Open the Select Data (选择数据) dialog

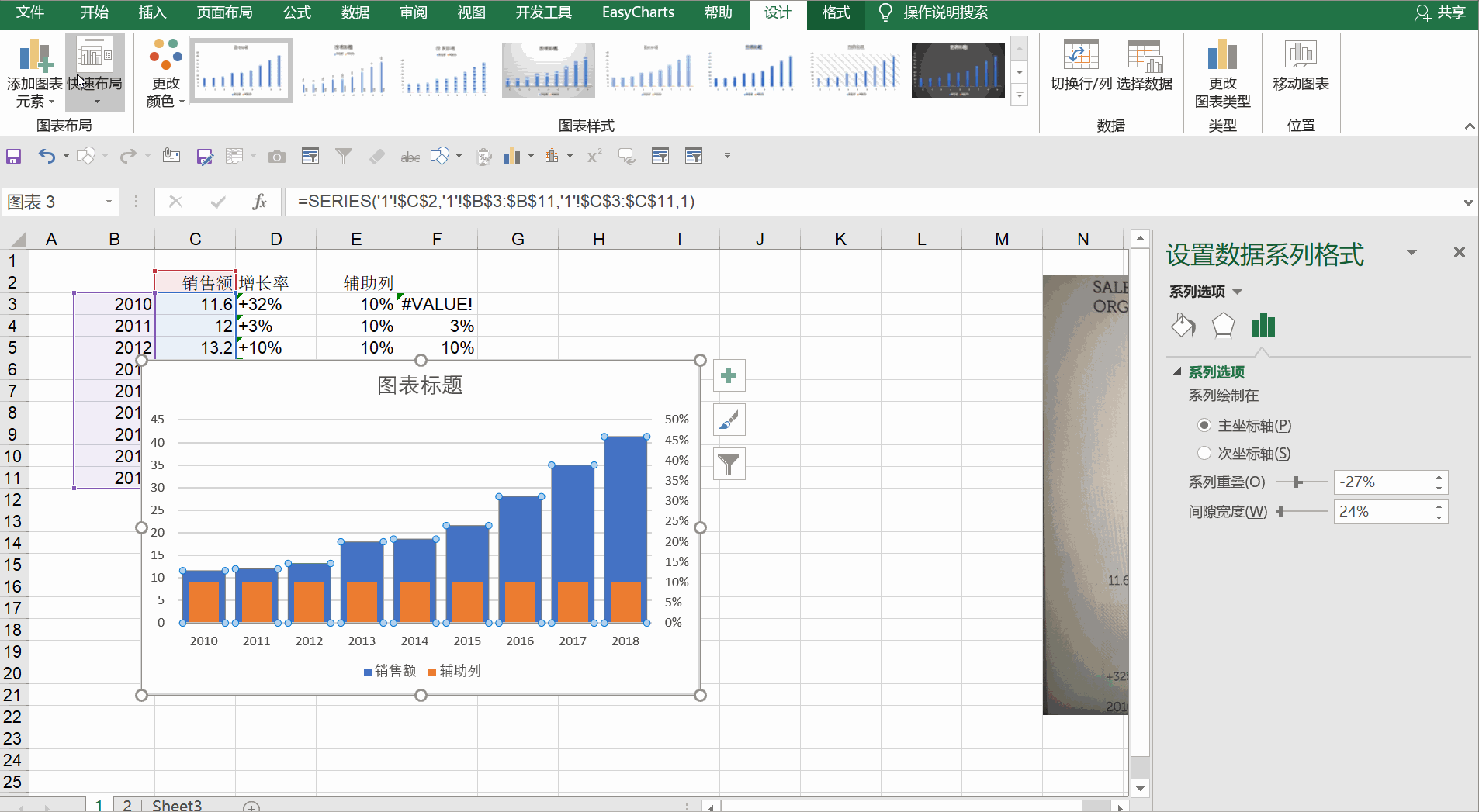coord(1145,56)
